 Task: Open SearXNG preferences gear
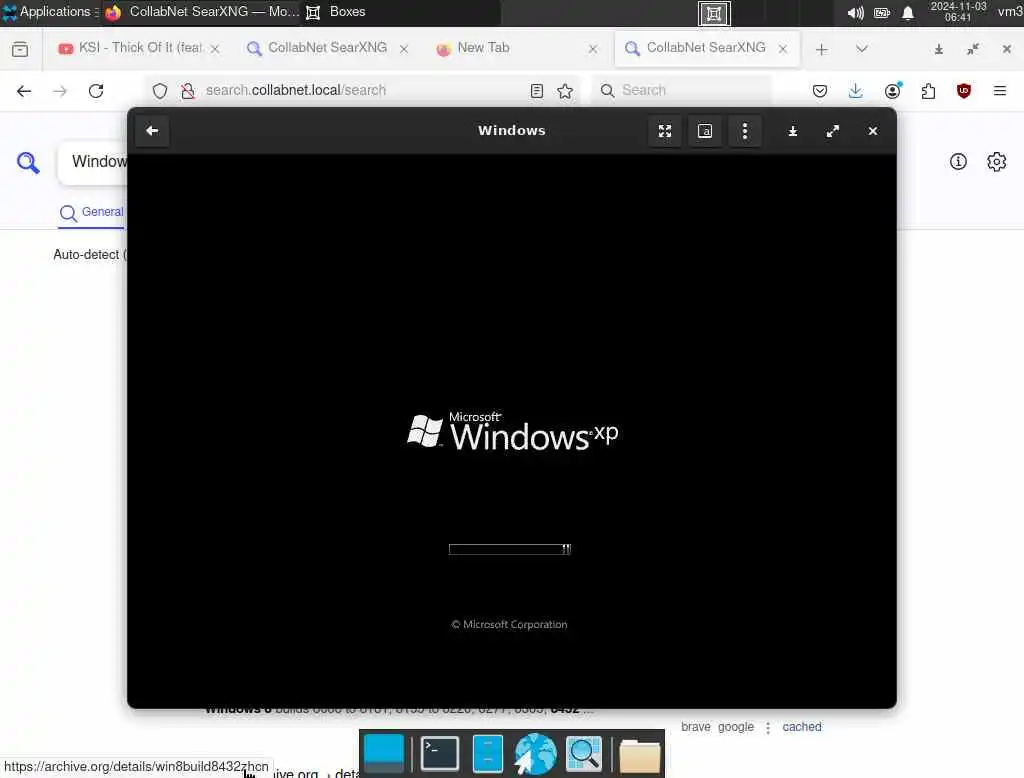997,161
